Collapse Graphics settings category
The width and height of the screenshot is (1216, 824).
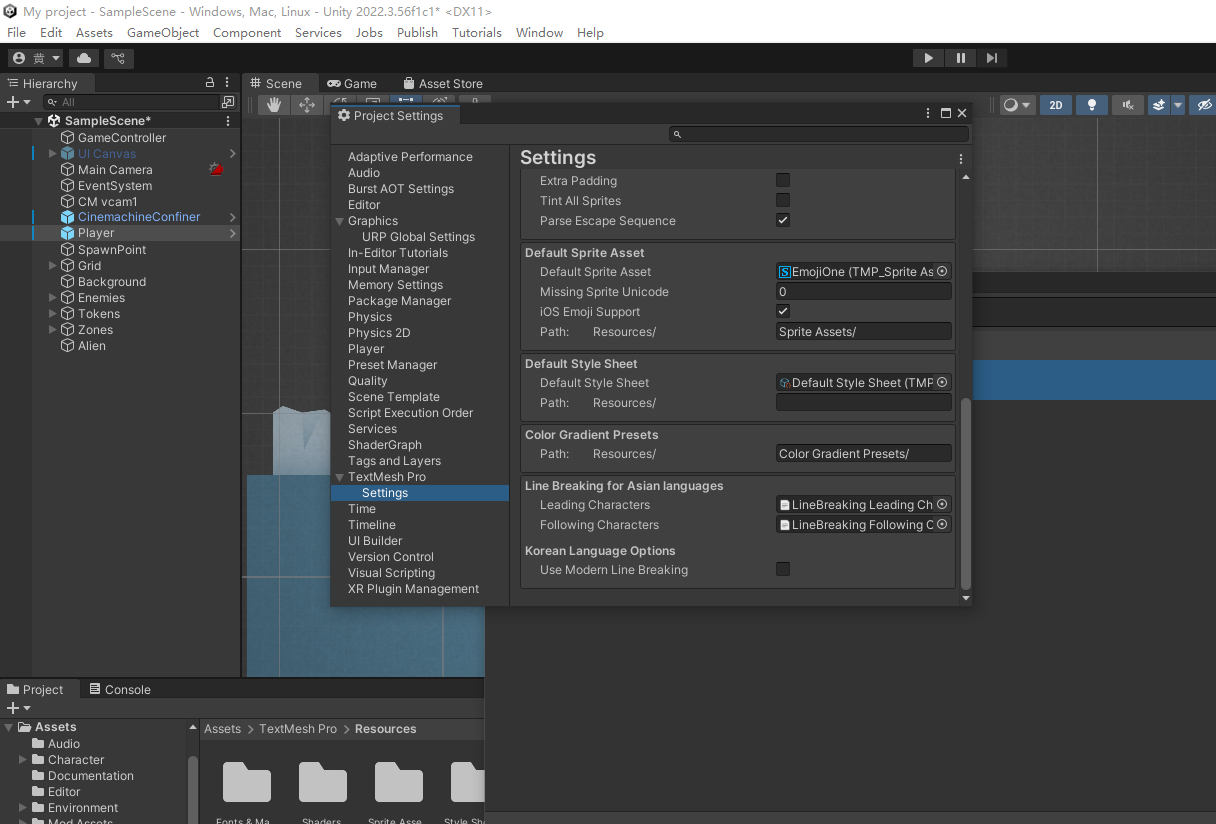coord(339,221)
